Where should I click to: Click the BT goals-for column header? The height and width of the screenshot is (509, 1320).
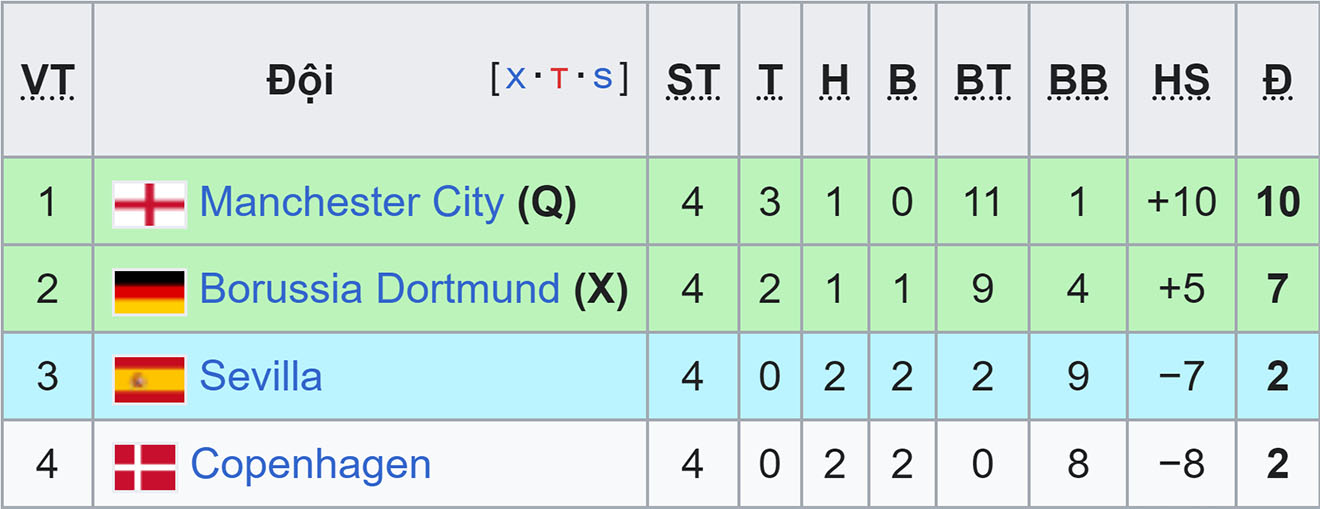pyautogui.click(x=982, y=81)
